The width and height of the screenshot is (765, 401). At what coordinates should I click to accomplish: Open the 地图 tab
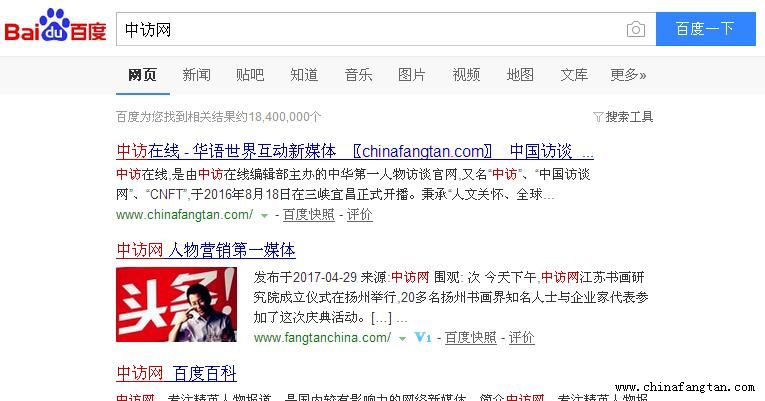coord(520,75)
